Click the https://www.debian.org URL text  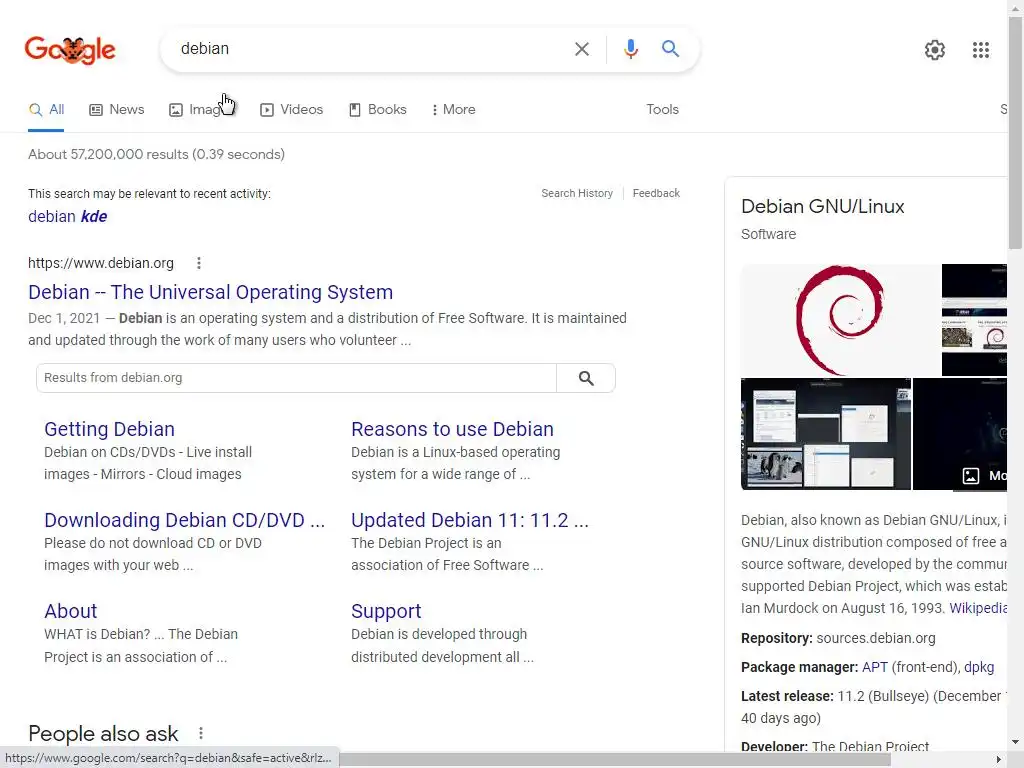pyautogui.click(x=101, y=263)
